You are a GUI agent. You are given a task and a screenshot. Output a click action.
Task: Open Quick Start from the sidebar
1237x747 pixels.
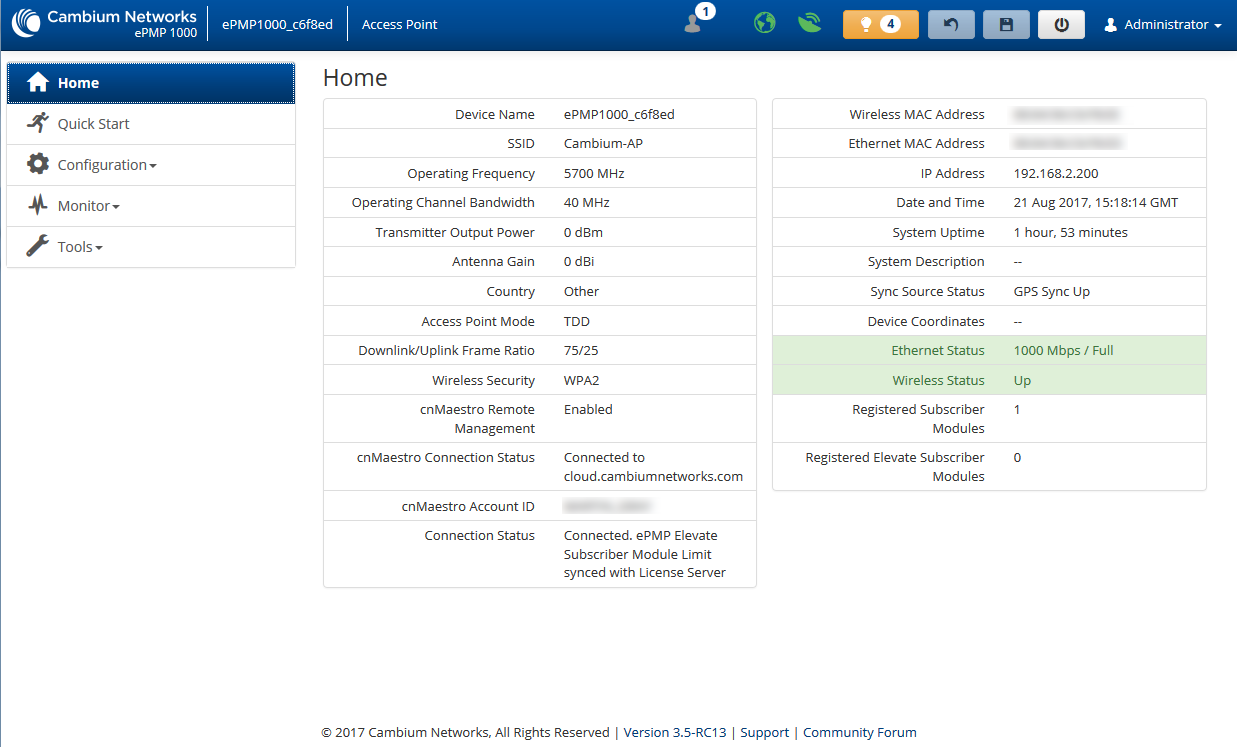click(x=93, y=124)
